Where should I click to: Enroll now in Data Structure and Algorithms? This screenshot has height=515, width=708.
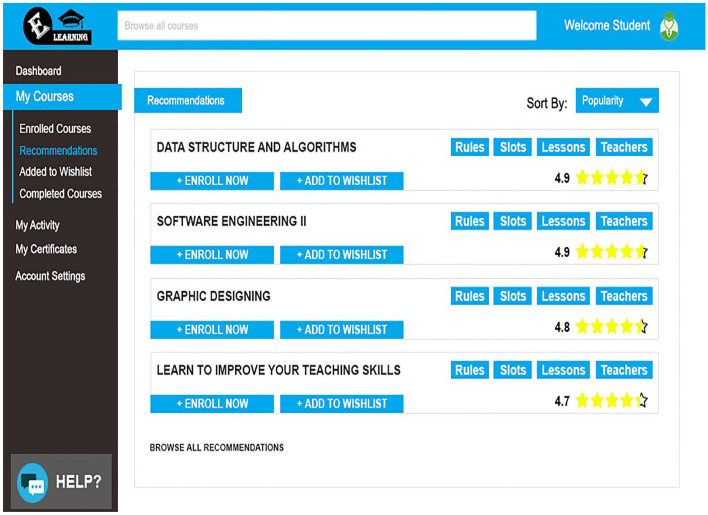(x=212, y=181)
